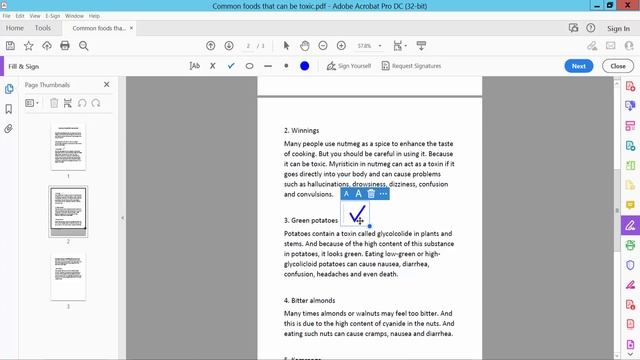Open the Print Production tool in right pane
The width and height of the screenshot is (640, 360).
click(630, 245)
